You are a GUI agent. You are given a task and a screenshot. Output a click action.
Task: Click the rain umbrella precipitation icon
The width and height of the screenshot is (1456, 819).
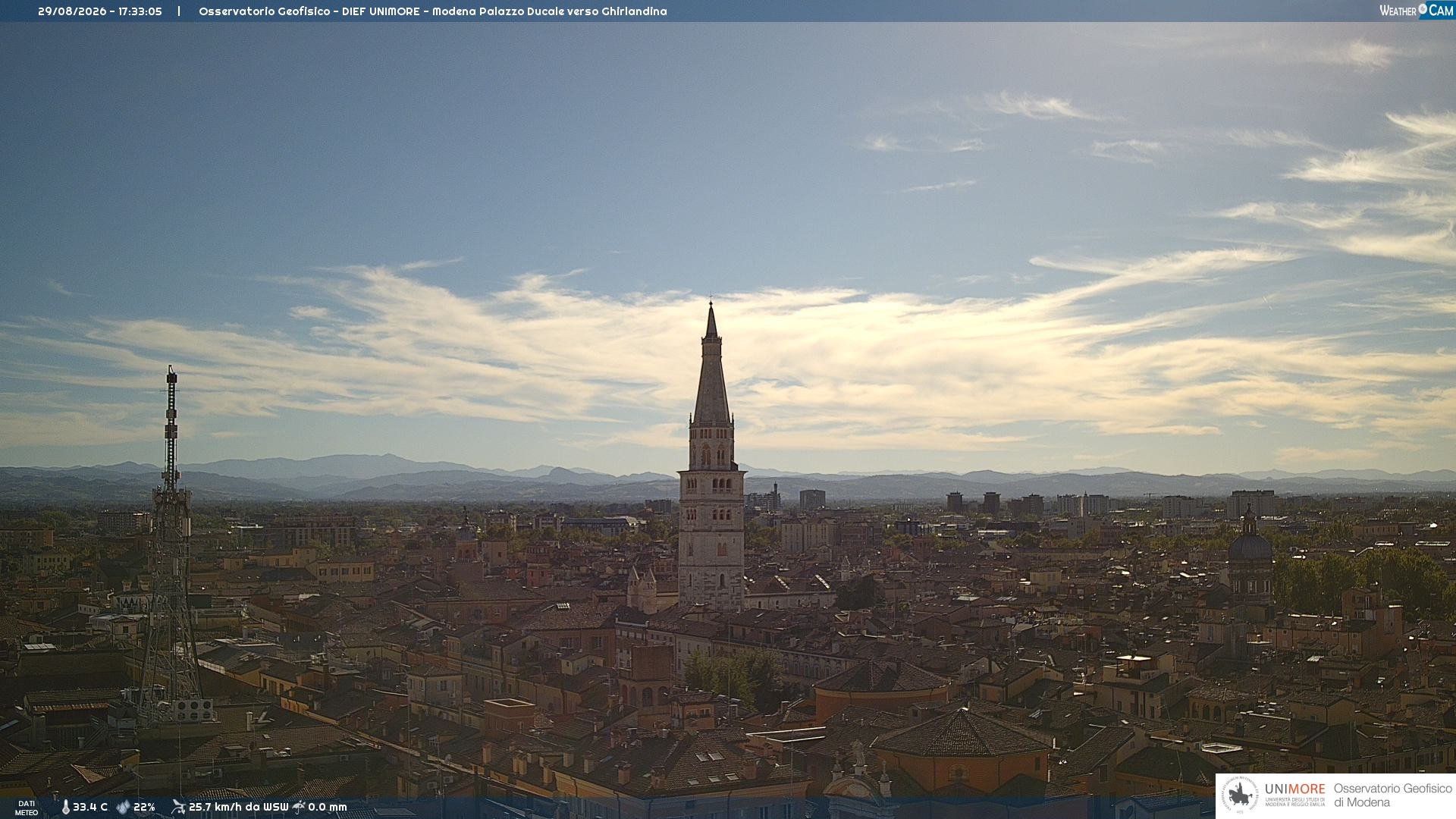299,807
